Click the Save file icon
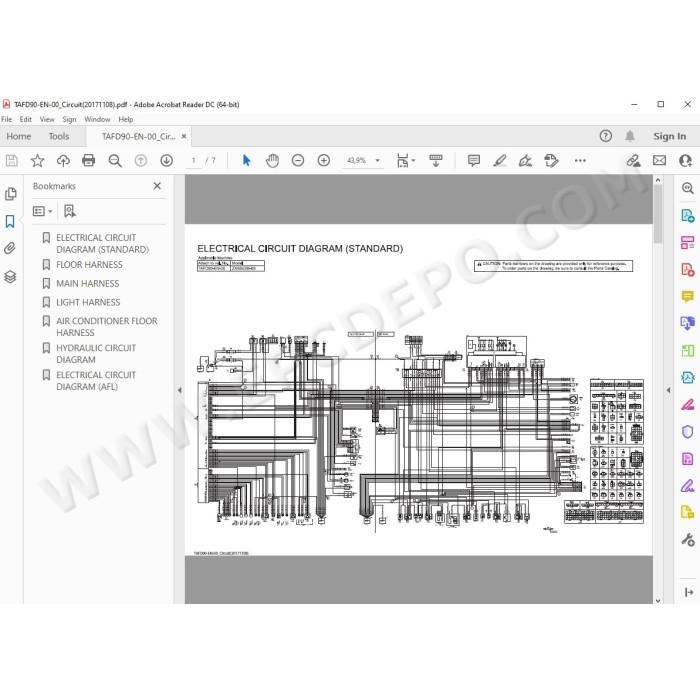The width and height of the screenshot is (700, 700). tap(12, 160)
